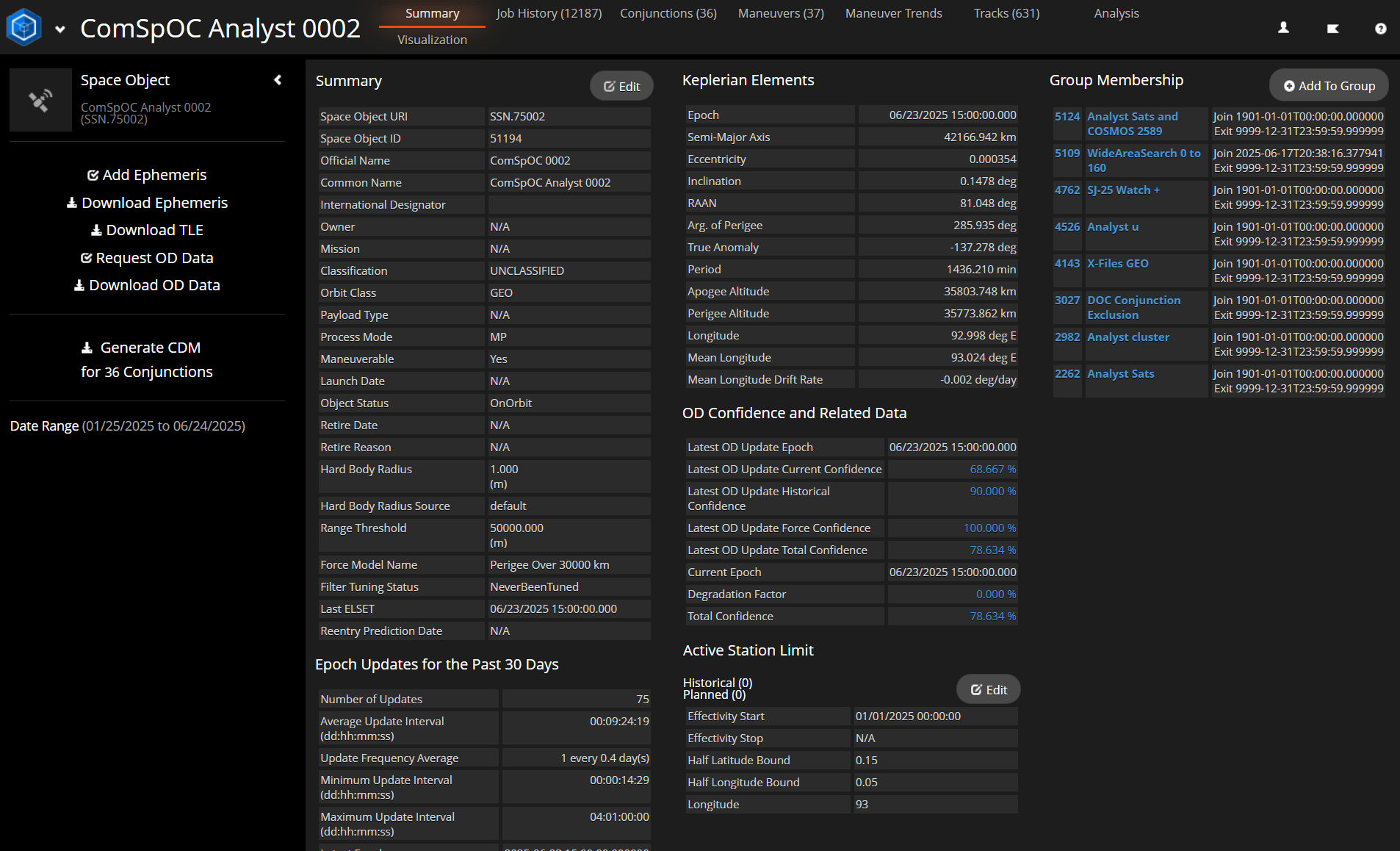This screenshot has width=1400, height=851.
Task: Open the Maneuver Trends tab
Action: click(893, 13)
